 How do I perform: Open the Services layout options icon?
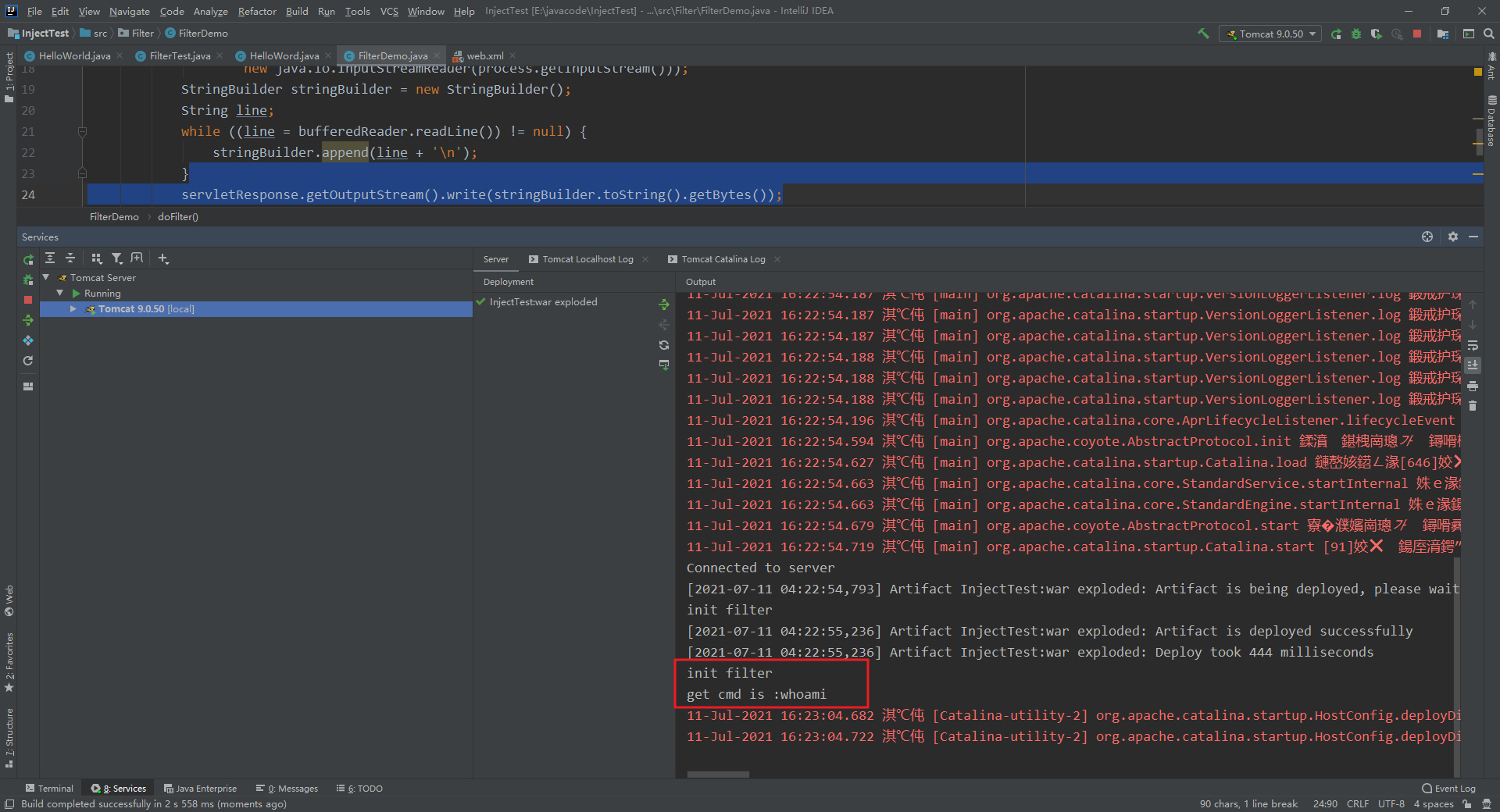(x=28, y=386)
